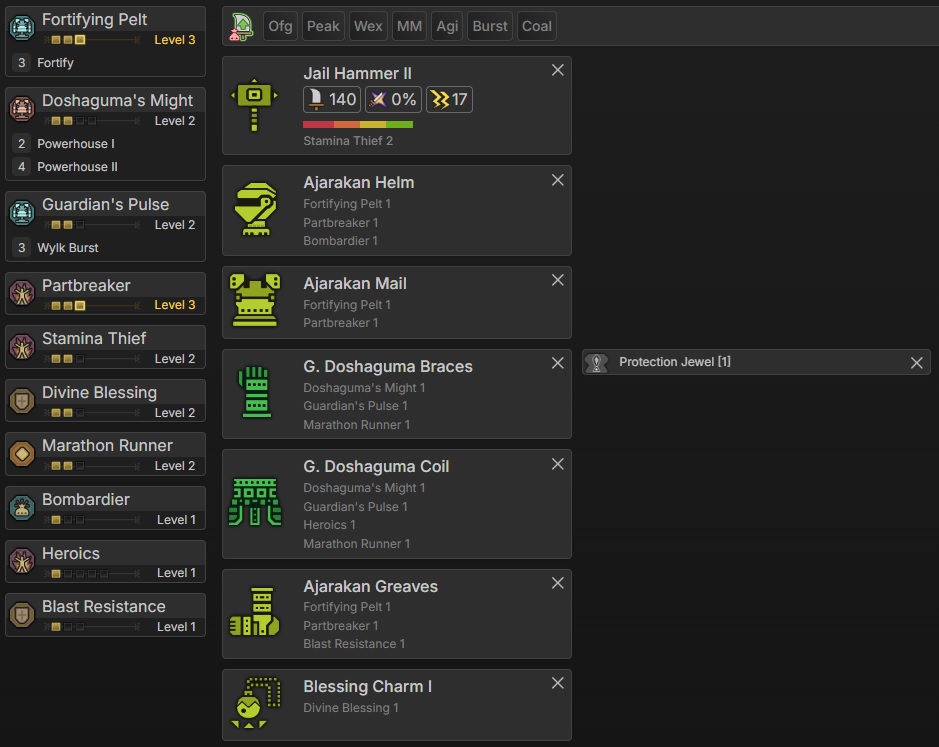939x747 pixels.
Task: Remove the Jail Hammer II weapon
Action: pyautogui.click(x=558, y=70)
